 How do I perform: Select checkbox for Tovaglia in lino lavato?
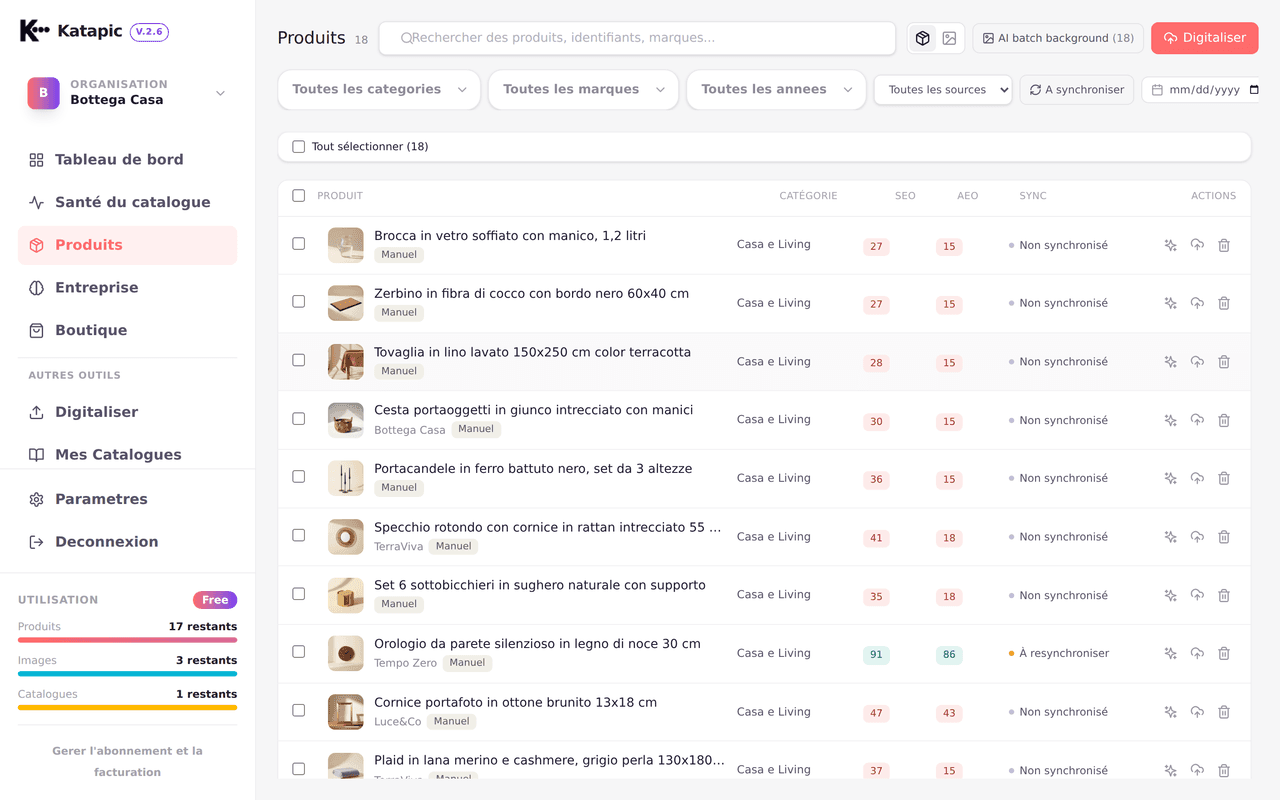tap(298, 360)
